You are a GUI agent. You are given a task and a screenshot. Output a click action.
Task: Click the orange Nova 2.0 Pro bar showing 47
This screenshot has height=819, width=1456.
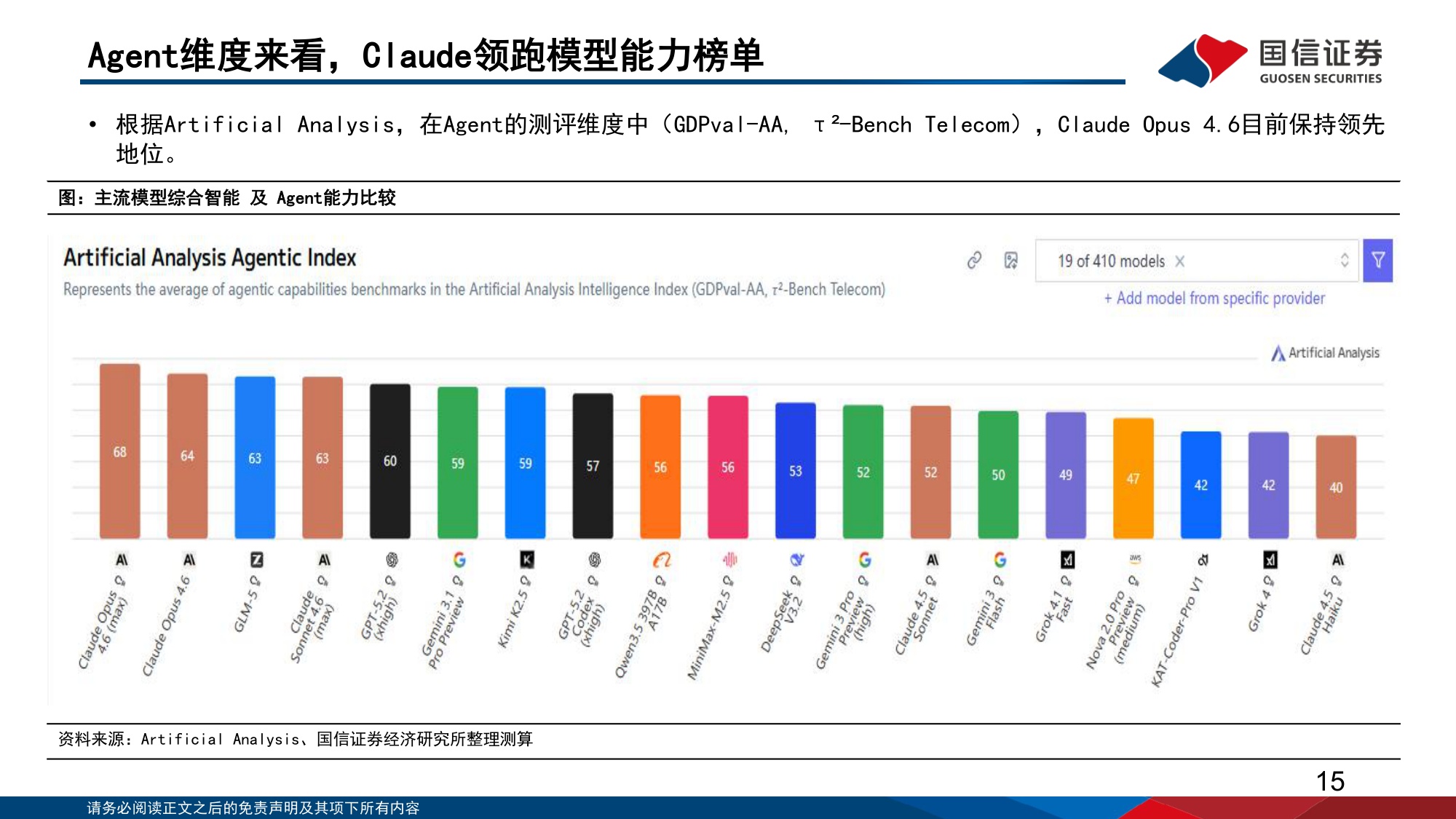point(1133,478)
